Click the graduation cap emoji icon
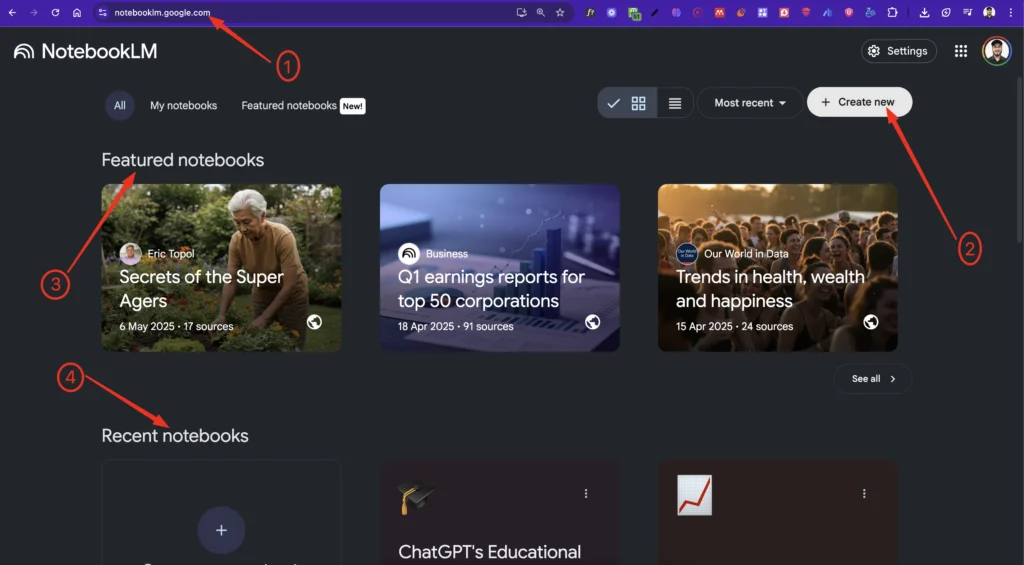 click(415, 497)
